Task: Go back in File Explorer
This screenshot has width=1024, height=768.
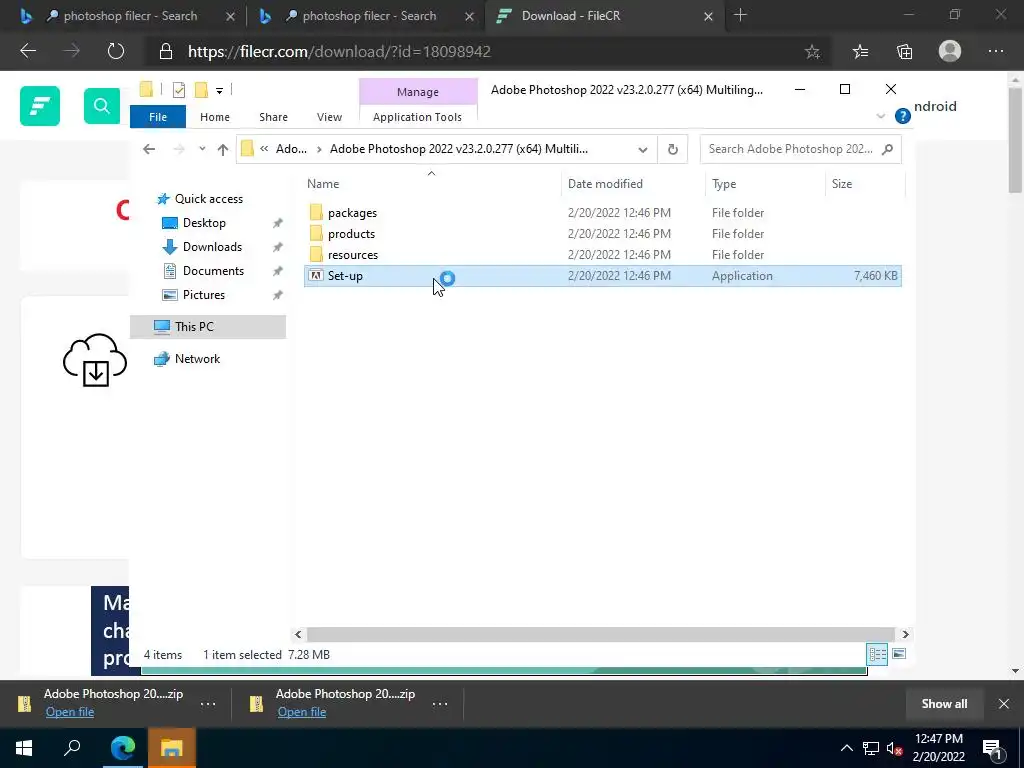Action: (x=149, y=150)
